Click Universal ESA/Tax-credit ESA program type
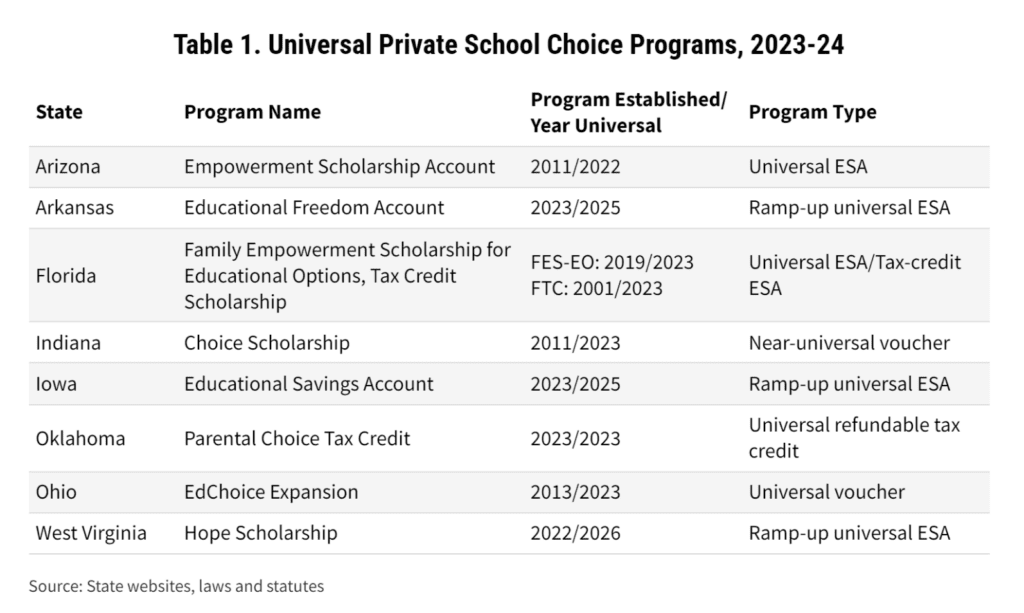Viewport: 1024px width, 613px height. pos(855,275)
